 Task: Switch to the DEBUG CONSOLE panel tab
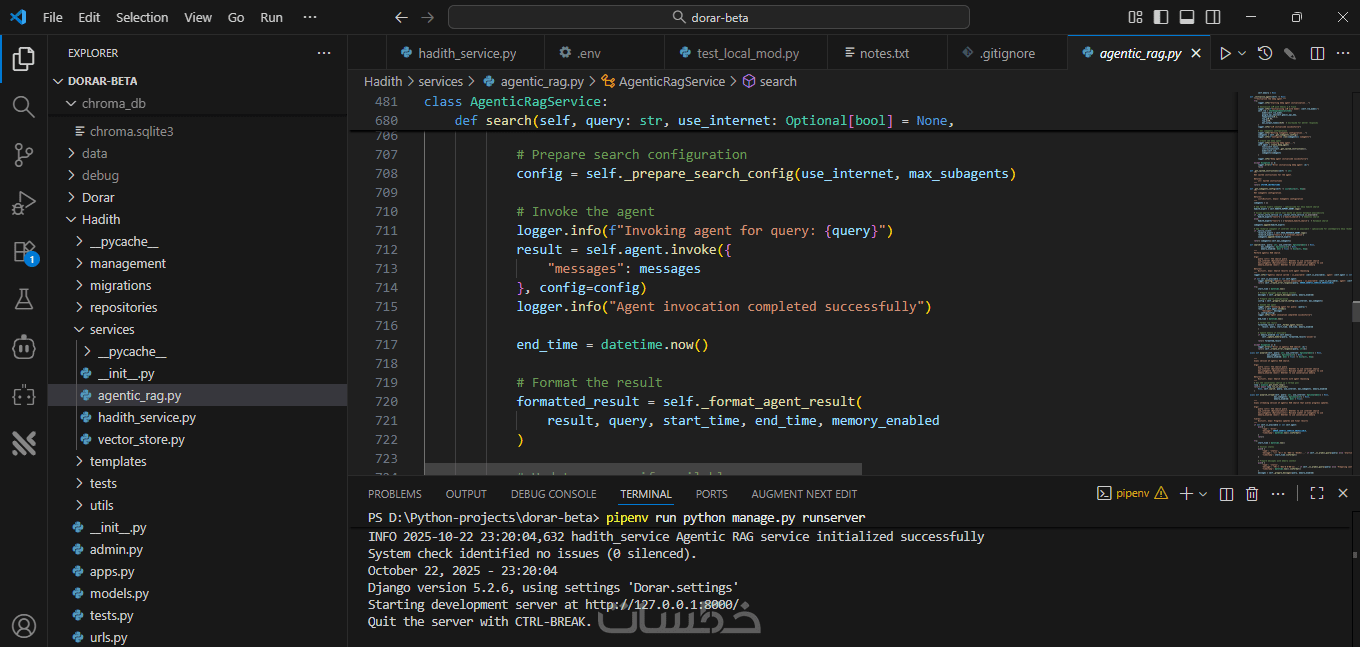pos(553,494)
